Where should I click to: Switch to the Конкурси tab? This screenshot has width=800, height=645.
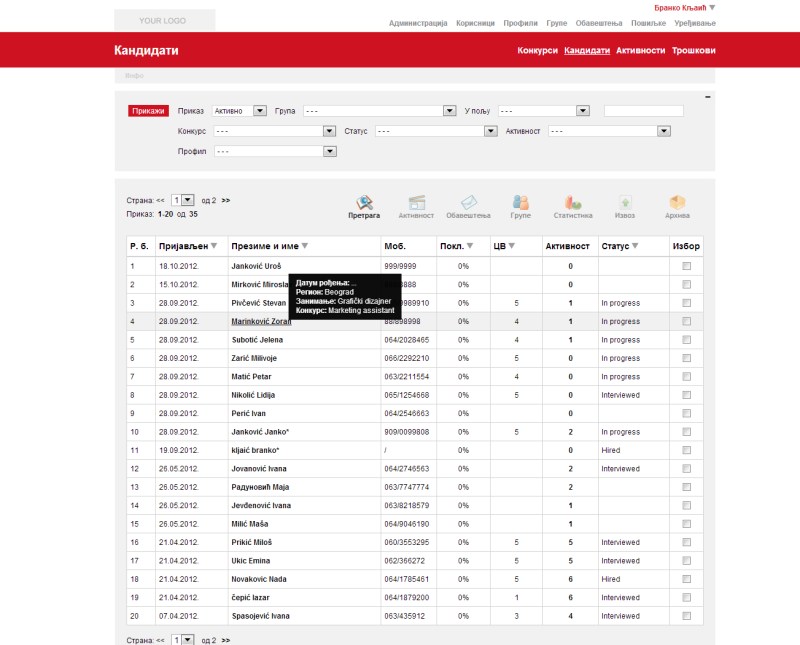537,50
